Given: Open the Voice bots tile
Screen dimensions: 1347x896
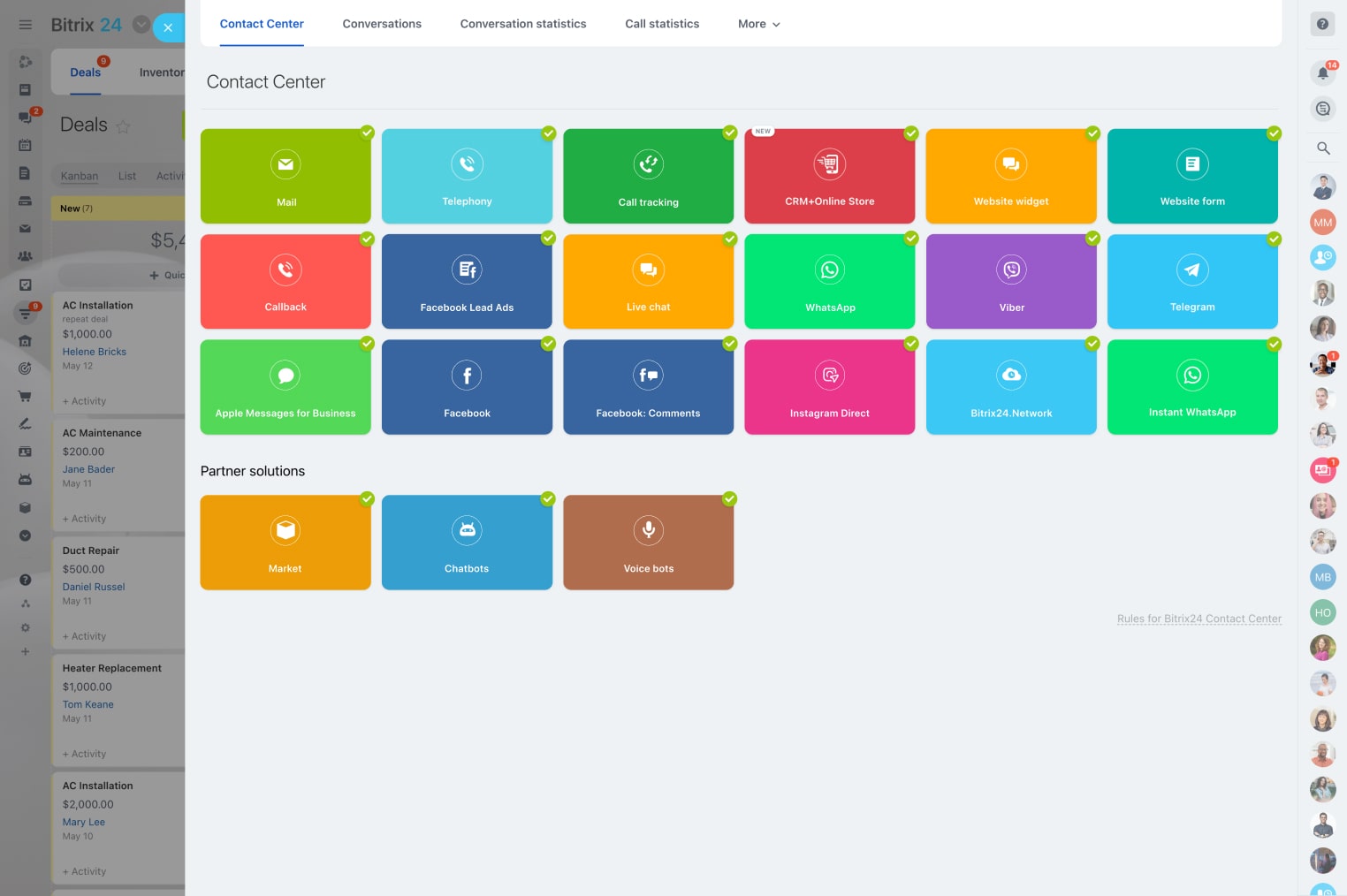Looking at the screenshot, I should click(648, 542).
